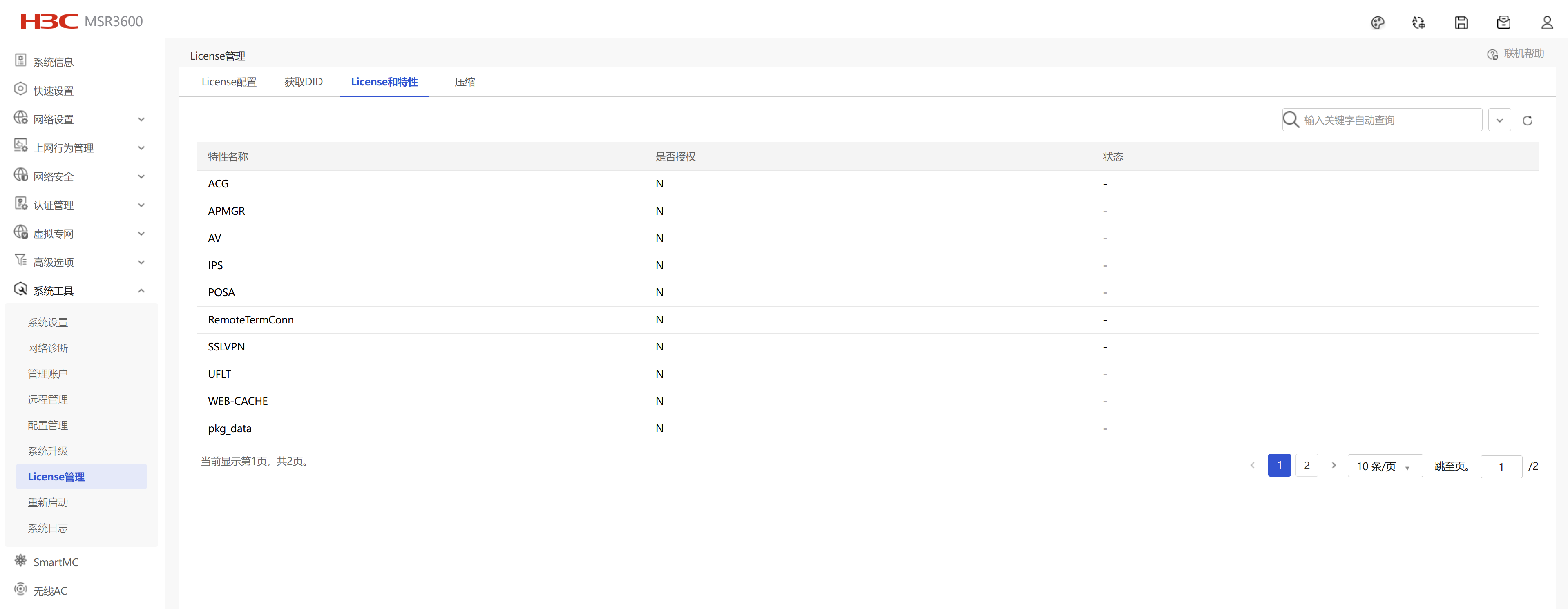Click the search magnifier icon
Screen dimensions: 1568x609
(1291, 120)
